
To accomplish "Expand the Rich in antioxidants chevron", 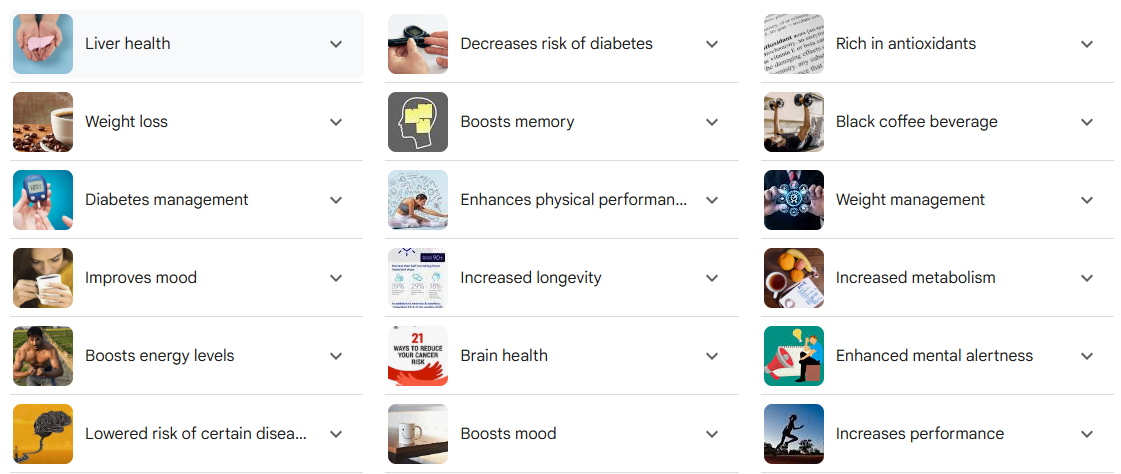I will tap(1087, 44).
